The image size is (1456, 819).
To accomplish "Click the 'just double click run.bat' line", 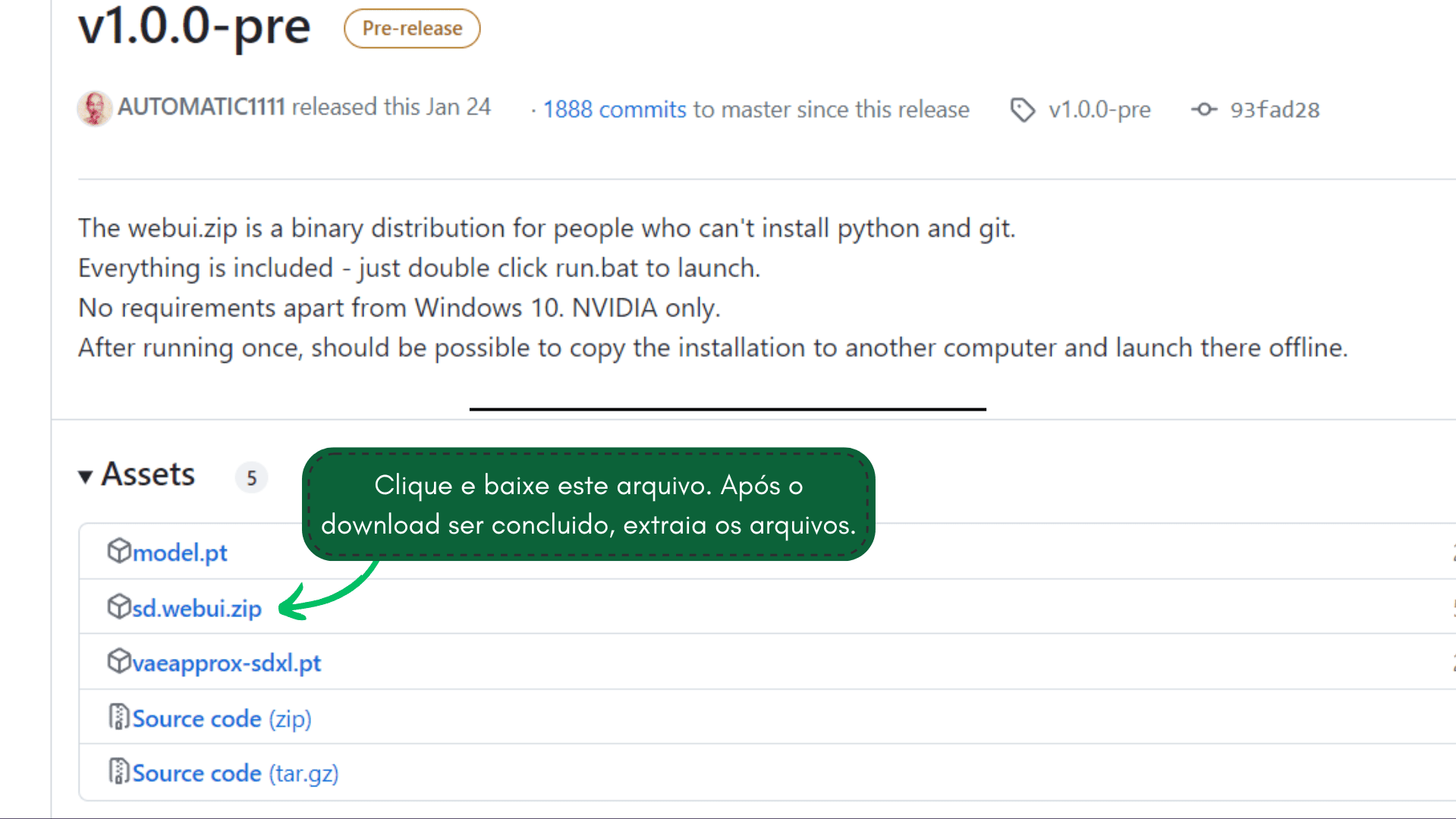I will coord(419,268).
